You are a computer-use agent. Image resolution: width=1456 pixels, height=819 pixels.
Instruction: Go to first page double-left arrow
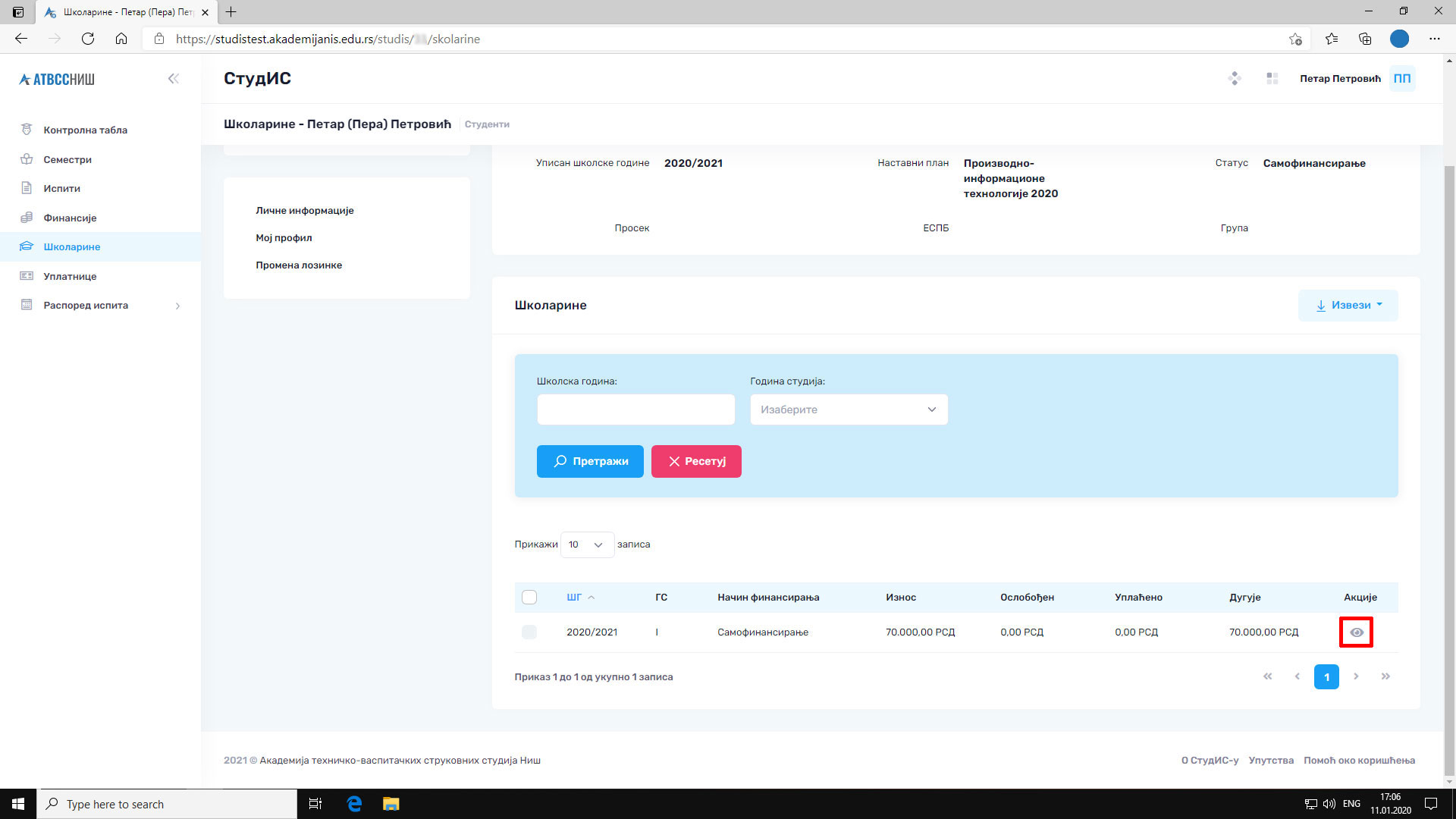1267,676
